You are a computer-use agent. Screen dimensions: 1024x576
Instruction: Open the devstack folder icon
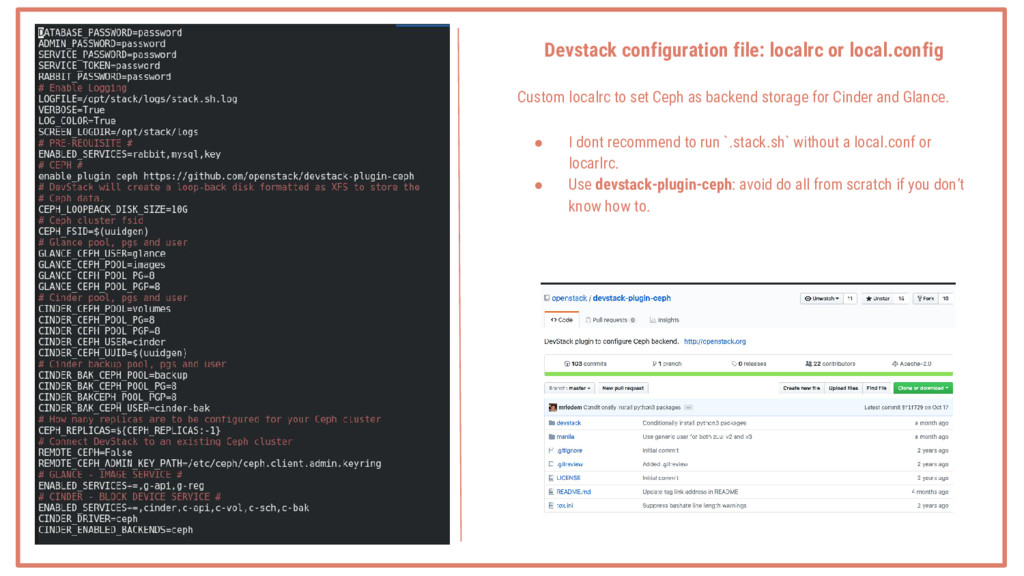coord(552,423)
